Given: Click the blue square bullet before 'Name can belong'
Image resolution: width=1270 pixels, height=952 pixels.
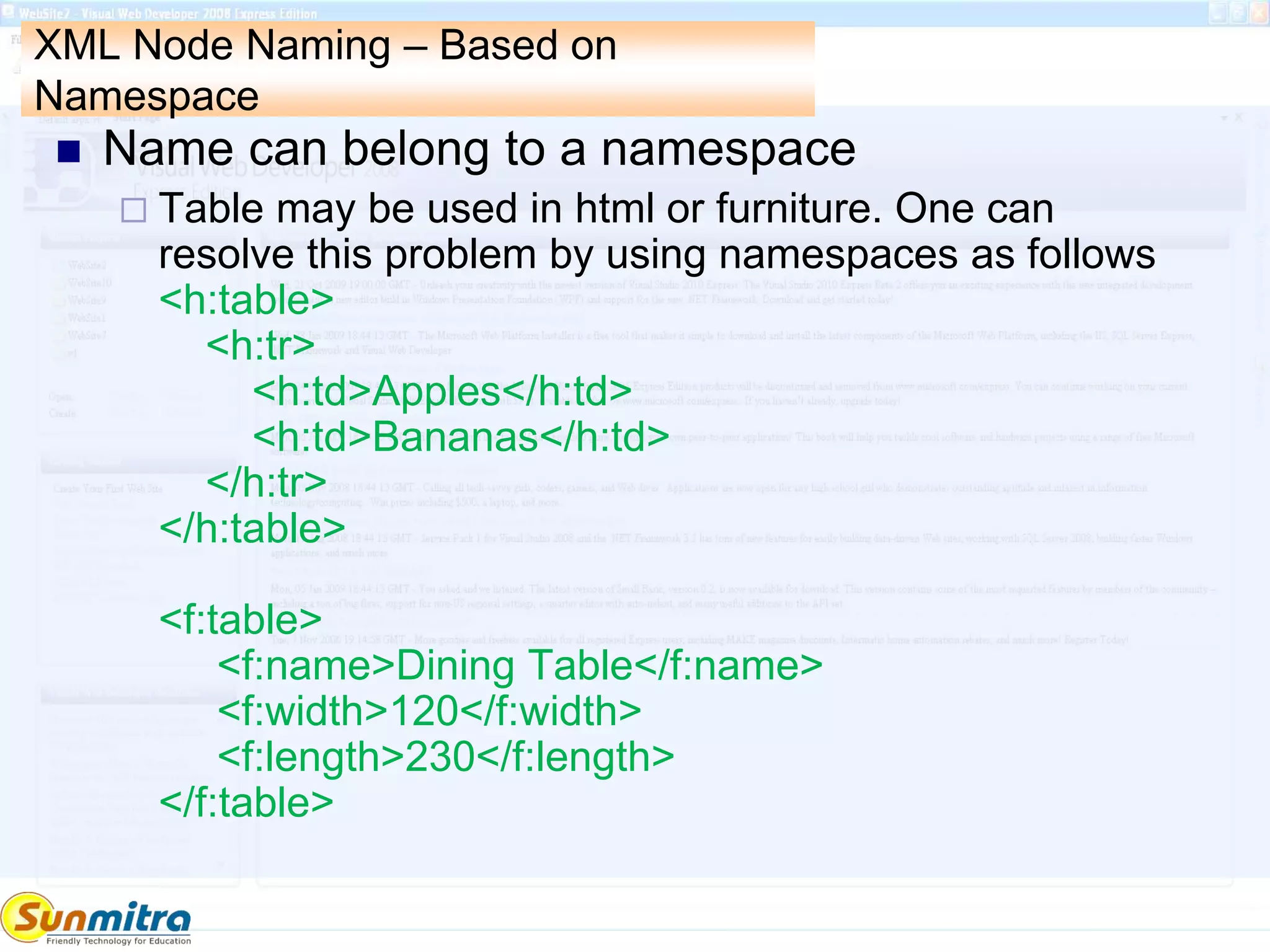Looking at the screenshot, I should [69, 152].
